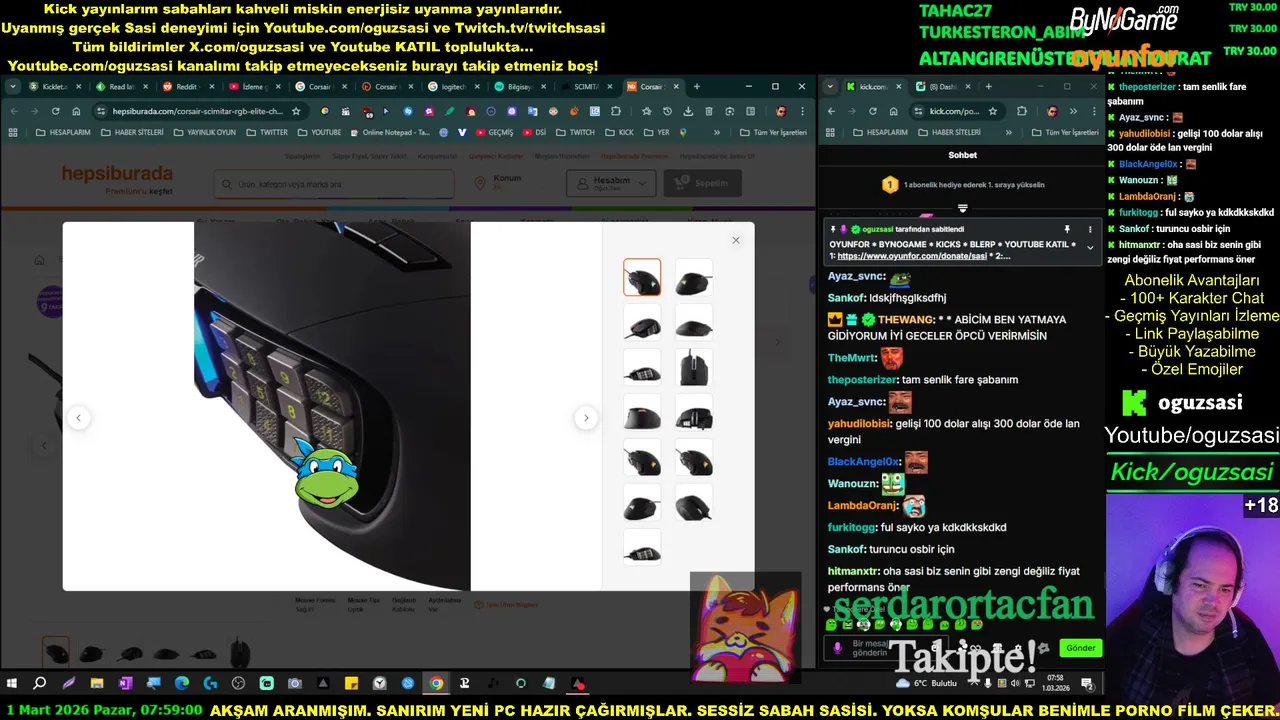Switch to the İzleme YouTube tab
Image resolution: width=1280 pixels, height=720 pixels.
pos(253,87)
